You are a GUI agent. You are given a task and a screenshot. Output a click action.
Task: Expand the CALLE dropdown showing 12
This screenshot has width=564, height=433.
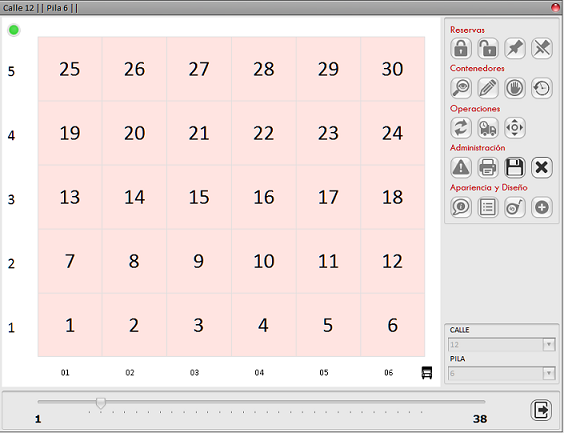coord(501,345)
